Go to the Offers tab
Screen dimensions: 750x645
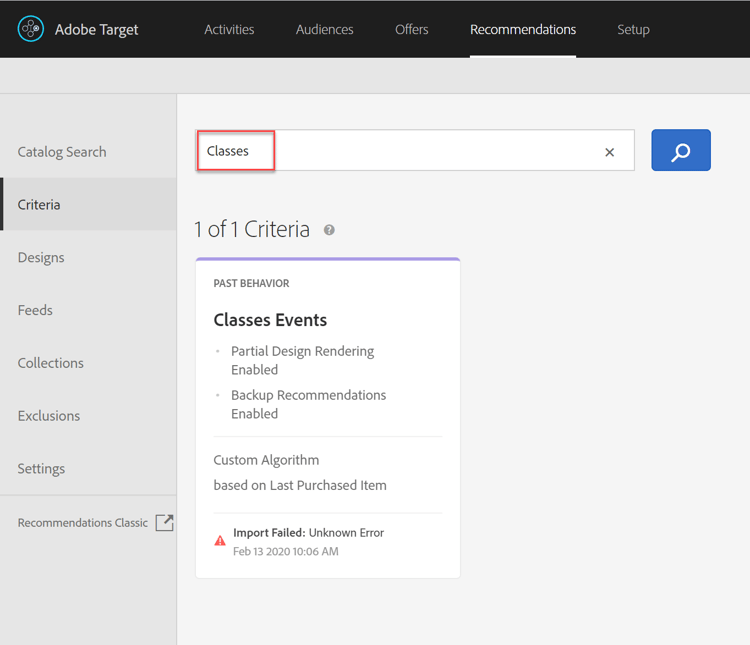pos(411,29)
